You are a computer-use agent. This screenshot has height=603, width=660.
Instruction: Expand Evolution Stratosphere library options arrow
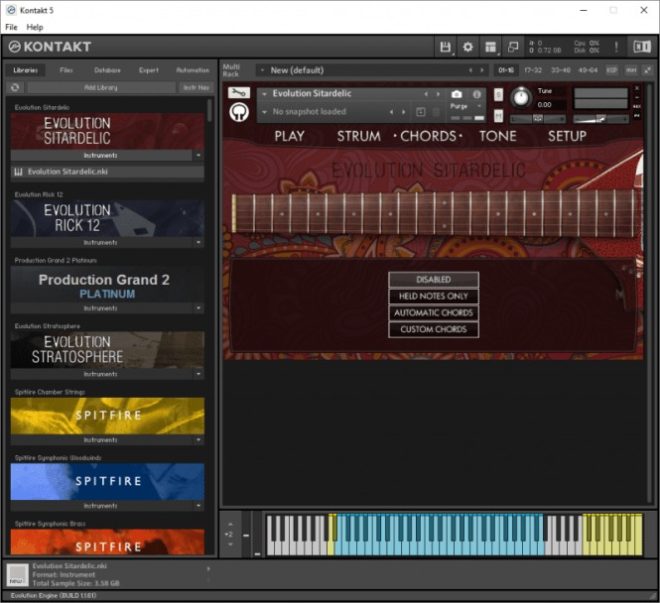coord(198,374)
